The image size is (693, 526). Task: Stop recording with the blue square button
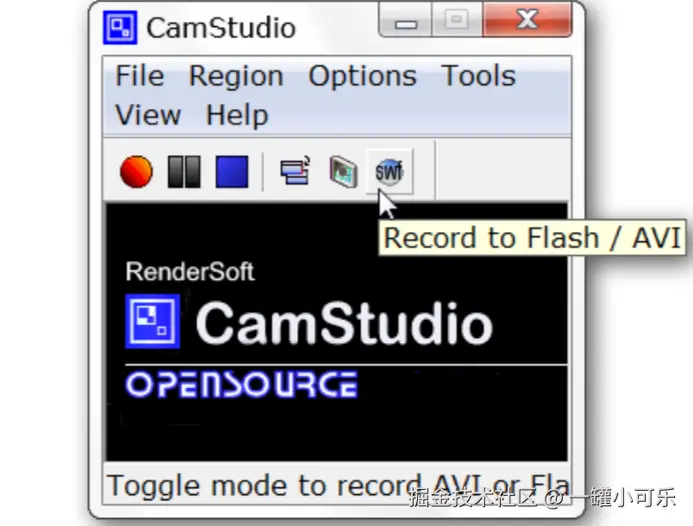pos(232,172)
